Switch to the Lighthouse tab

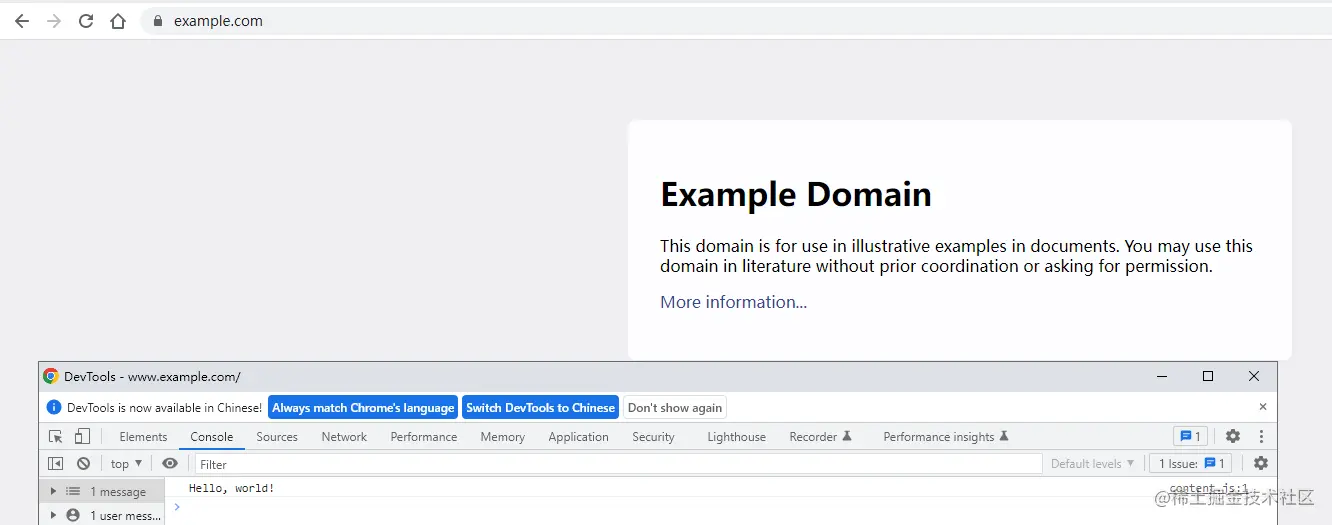coord(736,437)
